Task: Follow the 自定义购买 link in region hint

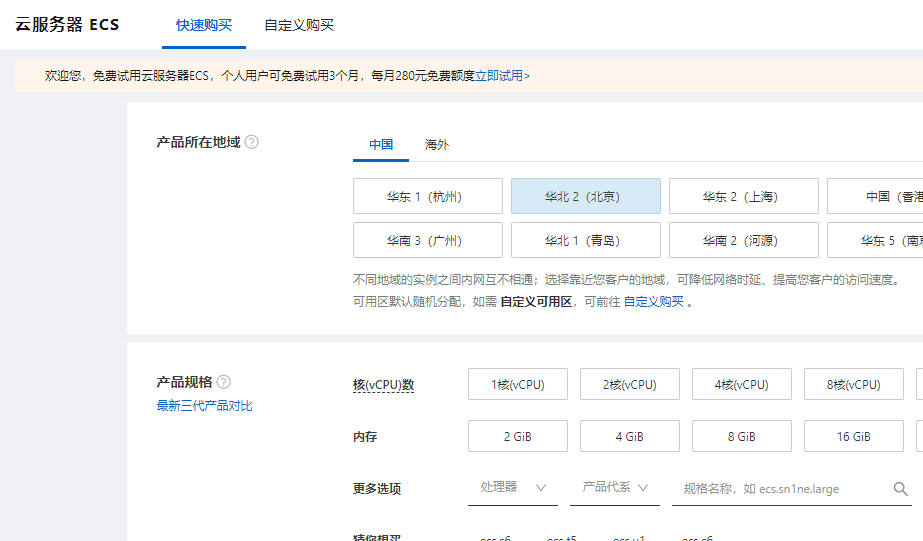Action: [x=654, y=301]
